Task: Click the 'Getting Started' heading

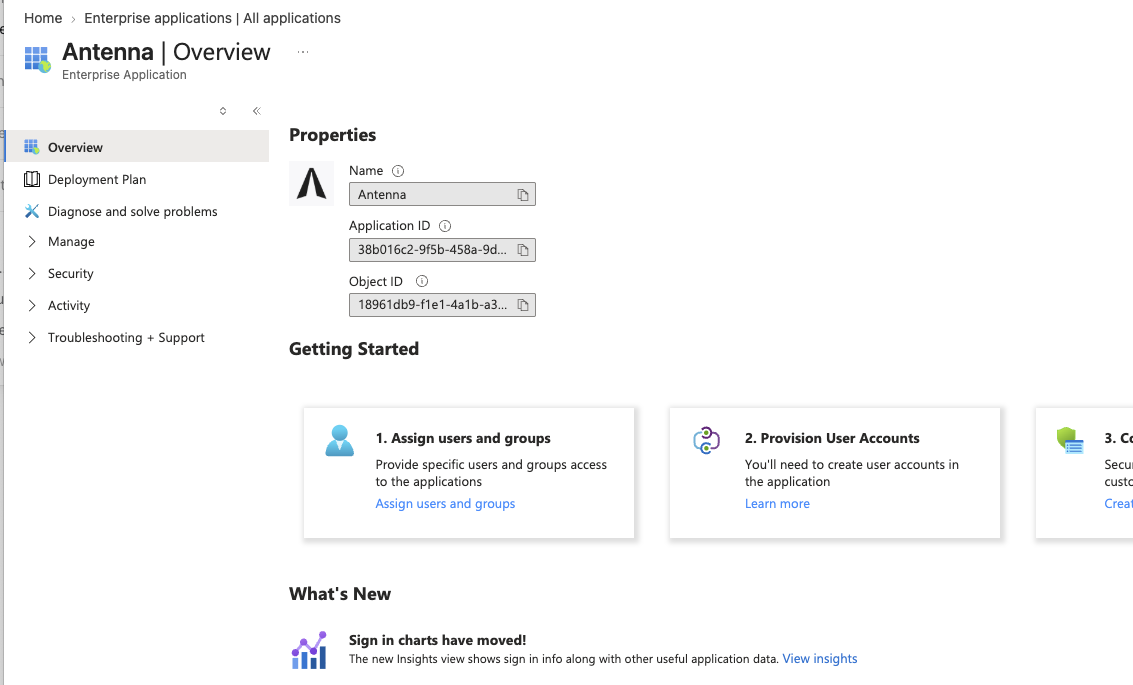Action: pyautogui.click(x=354, y=349)
